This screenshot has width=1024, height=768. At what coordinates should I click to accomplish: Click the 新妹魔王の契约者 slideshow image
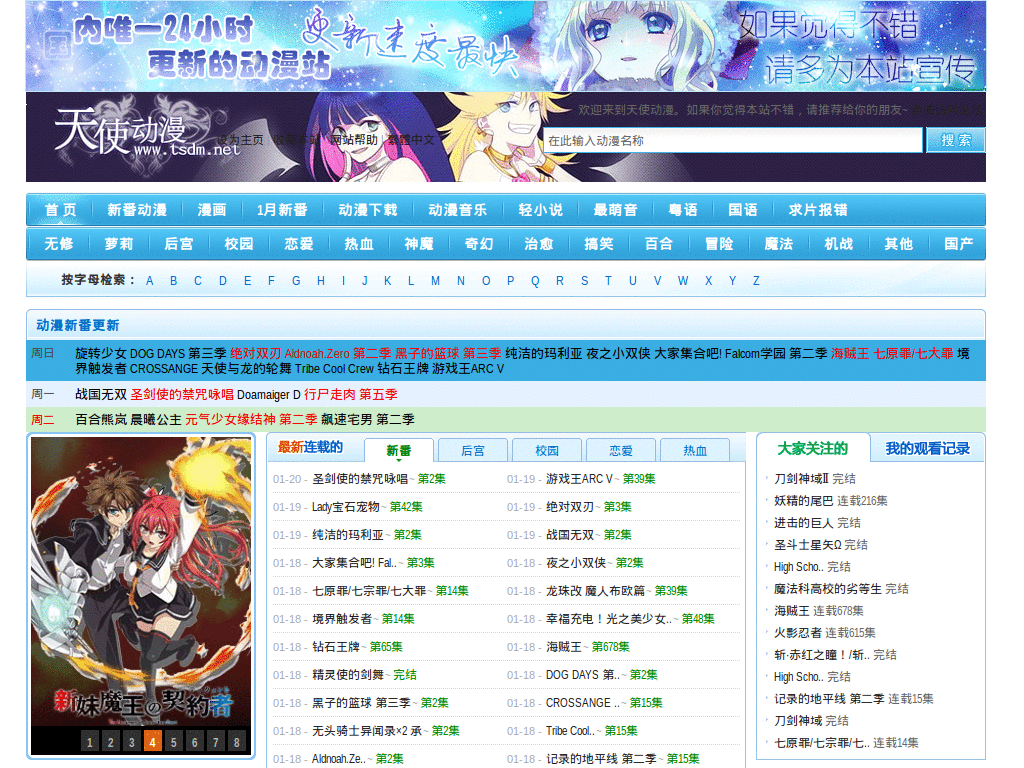141,581
